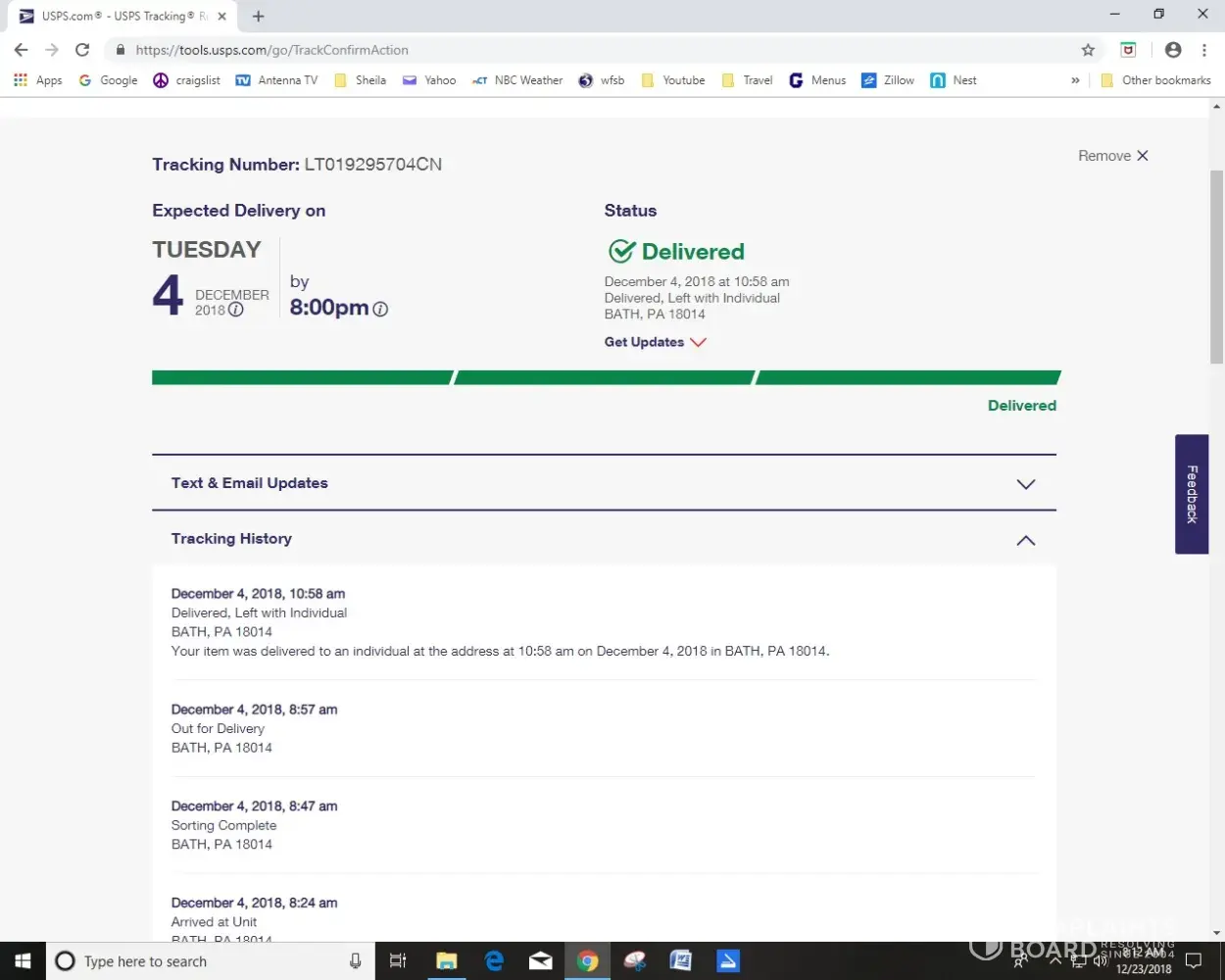The image size is (1225, 980).
Task: Open the wfsb bookmark
Action: [x=601, y=80]
